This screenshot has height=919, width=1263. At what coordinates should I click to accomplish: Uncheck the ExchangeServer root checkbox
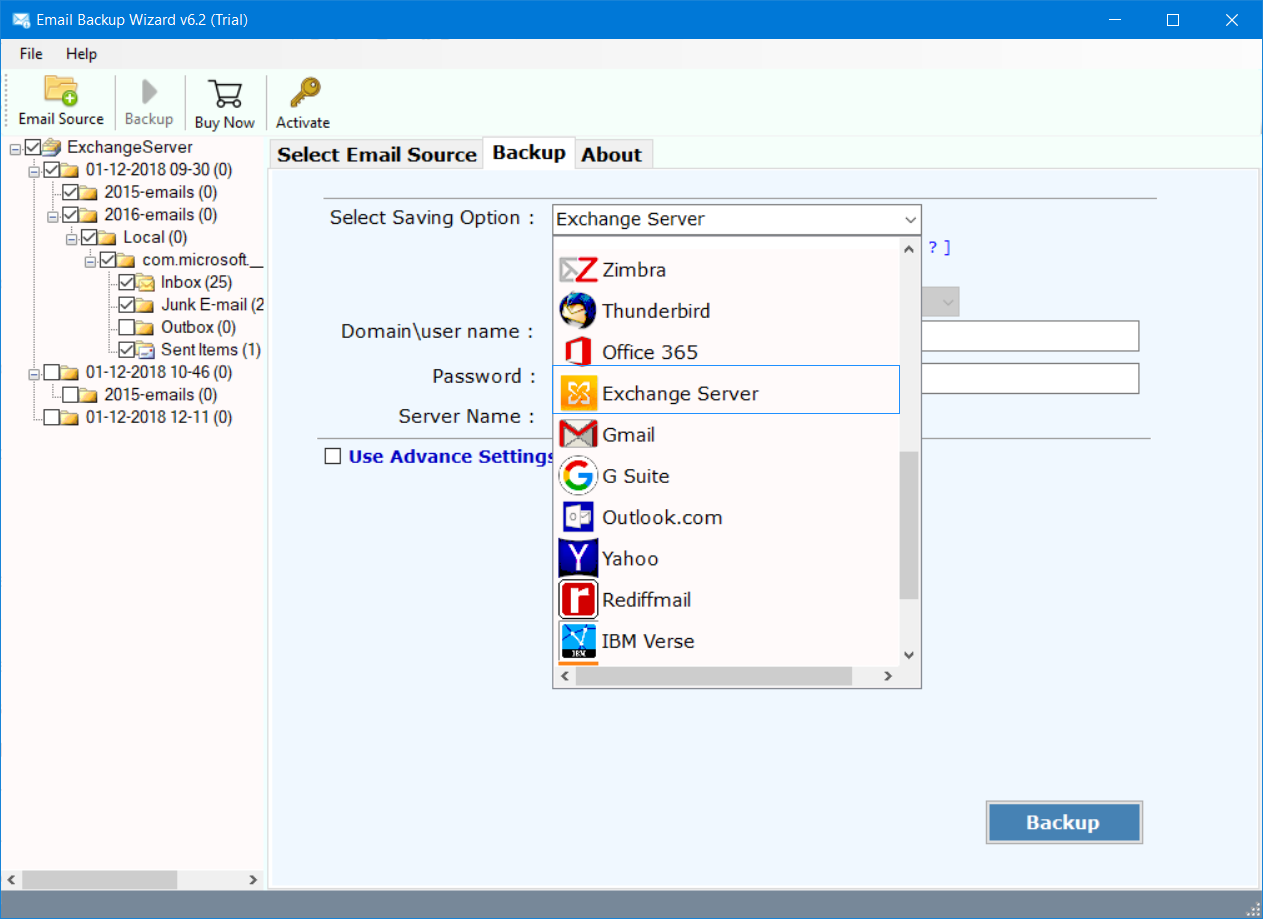pyautogui.click(x=33, y=147)
